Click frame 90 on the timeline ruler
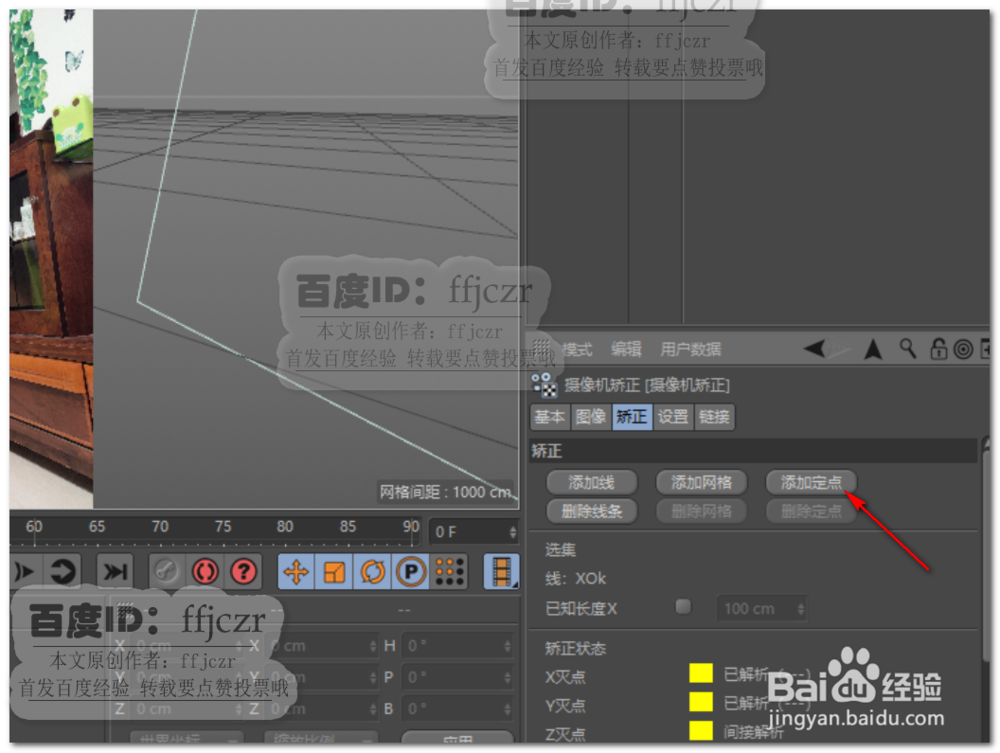The height and width of the screenshot is (753, 1000). tap(411, 527)
